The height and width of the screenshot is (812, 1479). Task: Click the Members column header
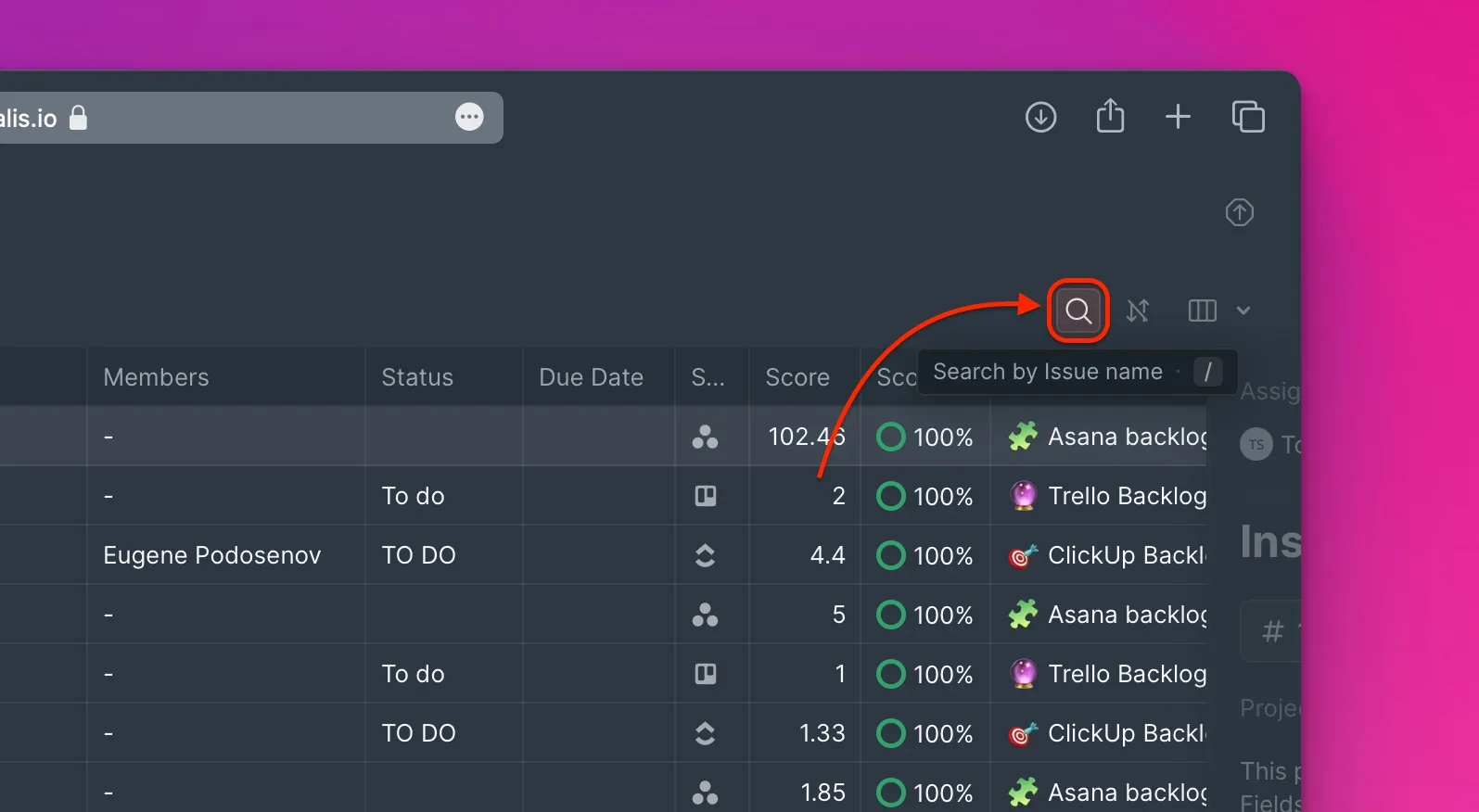click(x=156, y=377)
